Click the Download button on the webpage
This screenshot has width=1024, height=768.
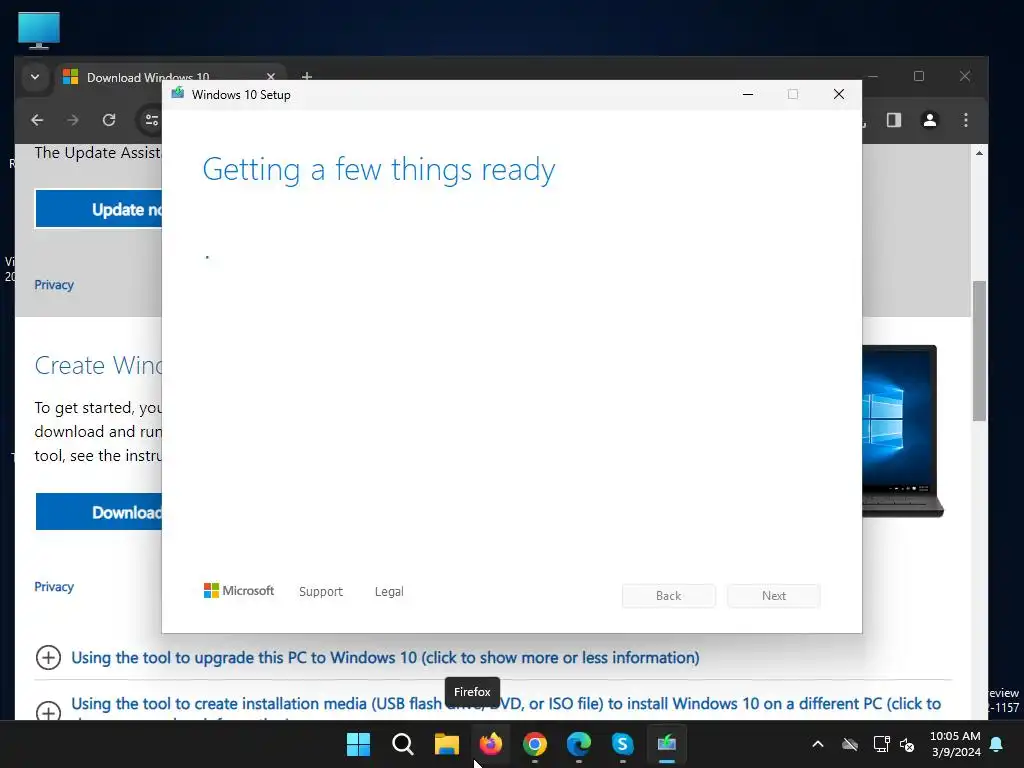click(99, 512)
